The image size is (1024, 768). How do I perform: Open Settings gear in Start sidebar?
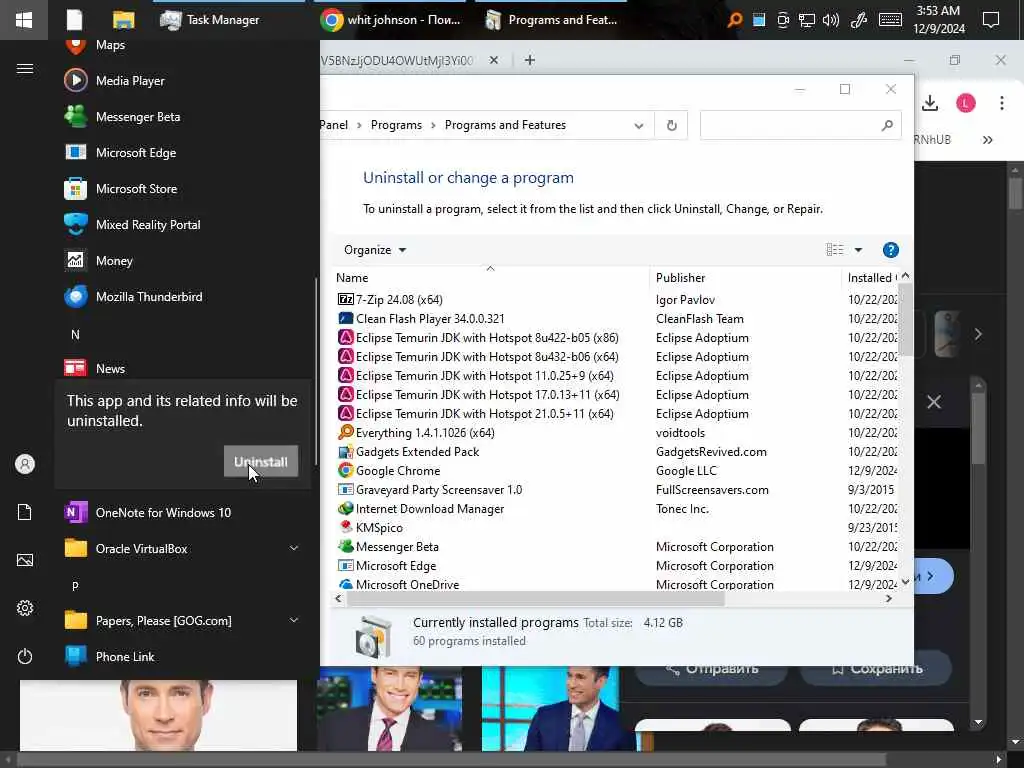(25, 608)
